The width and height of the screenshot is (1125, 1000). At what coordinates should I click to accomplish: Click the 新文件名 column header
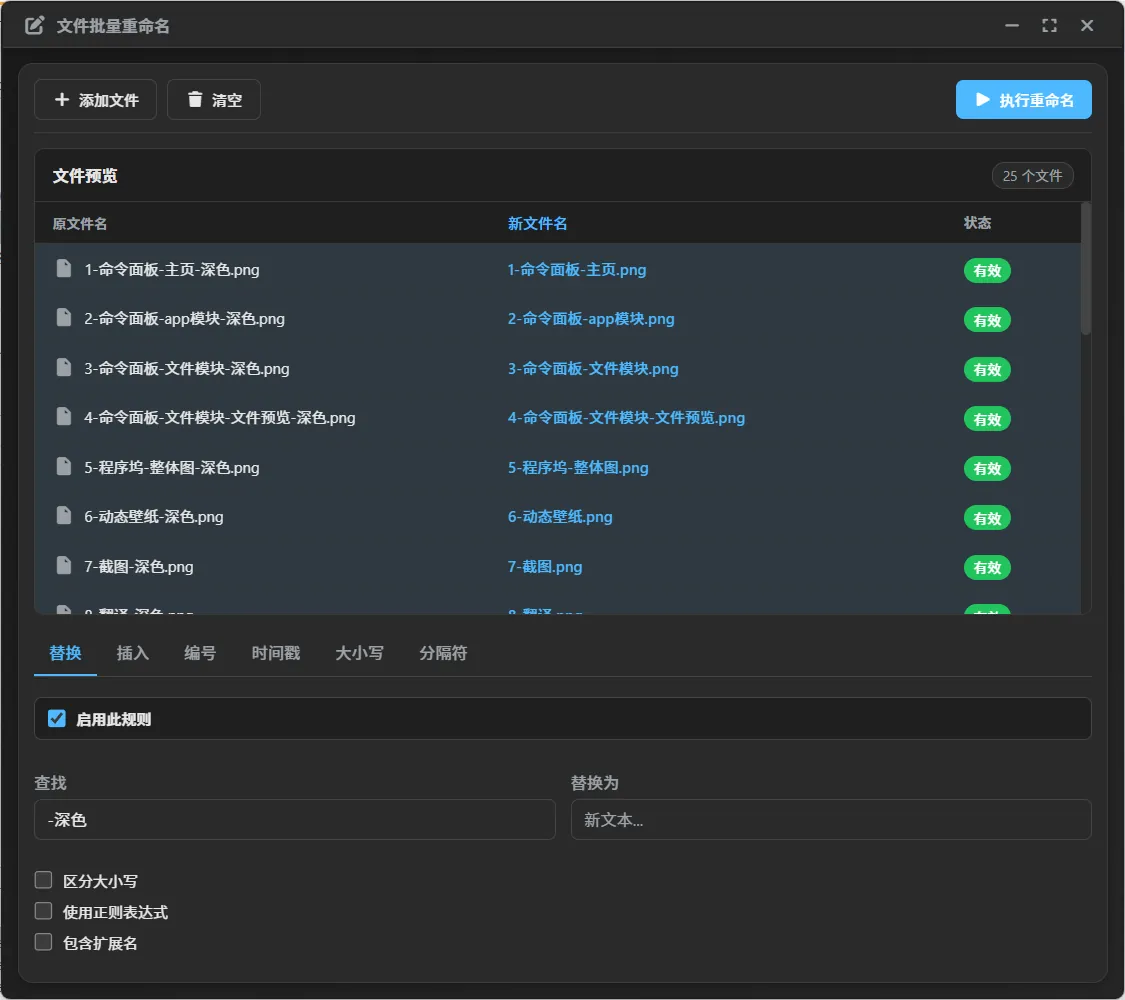coord(537,224)
